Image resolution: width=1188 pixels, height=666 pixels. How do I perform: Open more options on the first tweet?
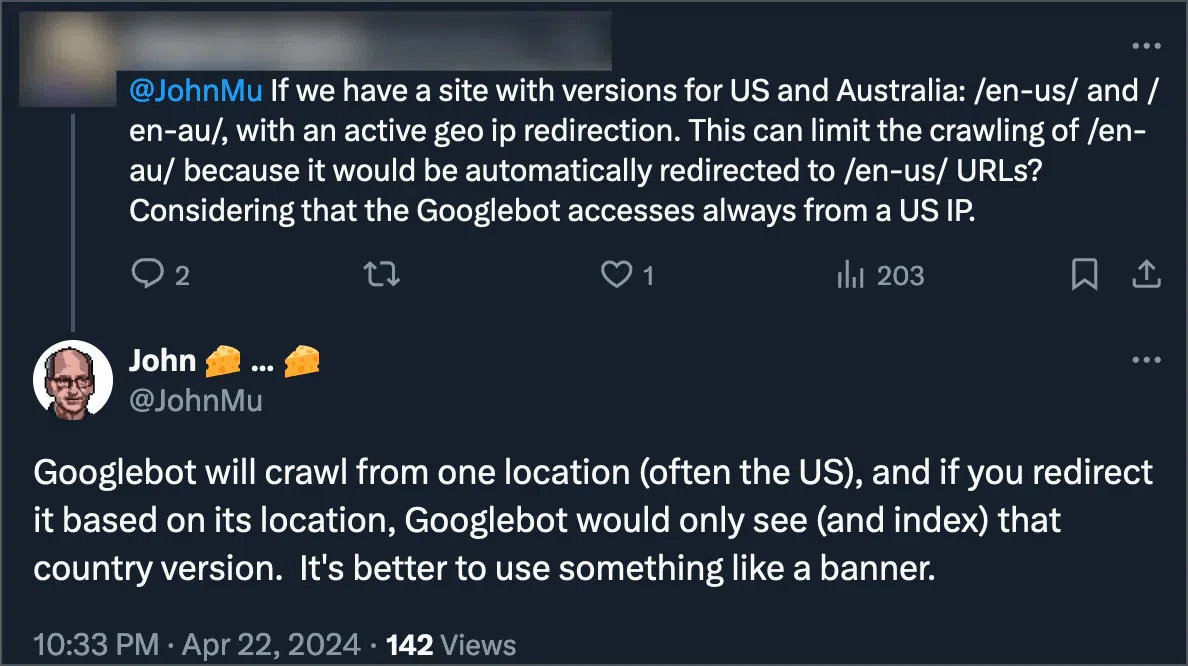coord(1147,44)
